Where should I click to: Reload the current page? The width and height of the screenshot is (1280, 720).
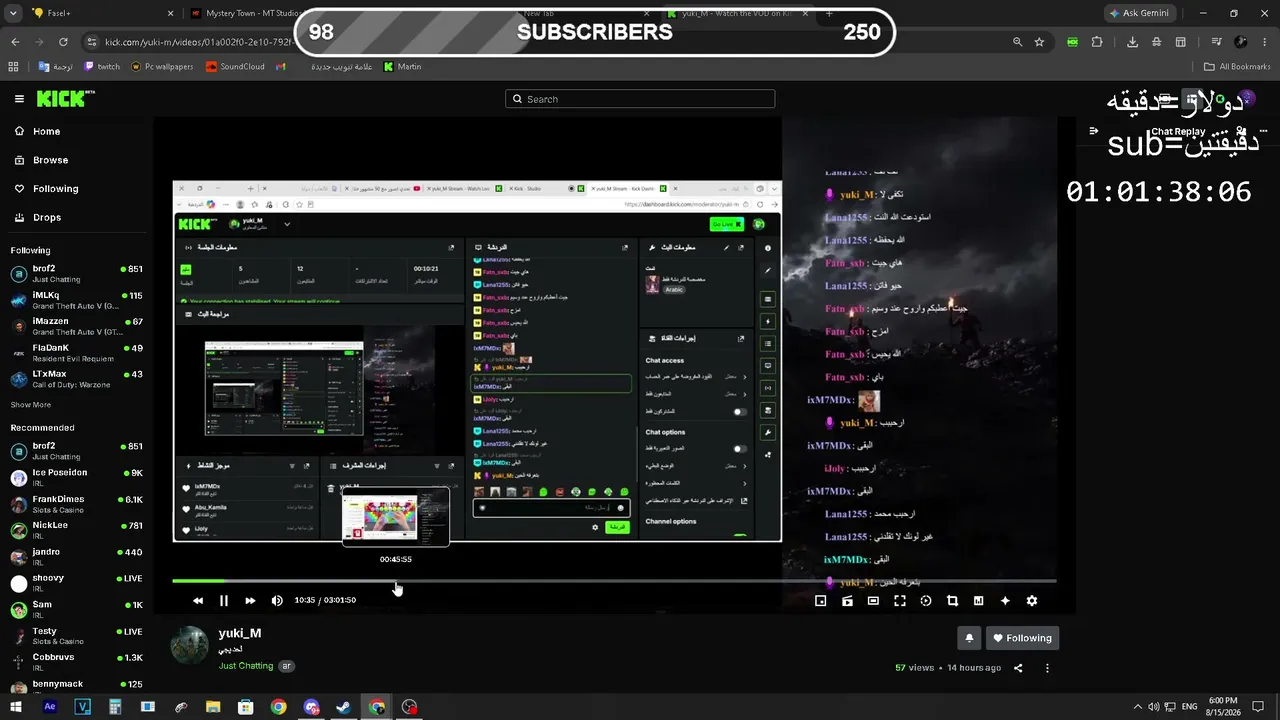click(63, 42)
